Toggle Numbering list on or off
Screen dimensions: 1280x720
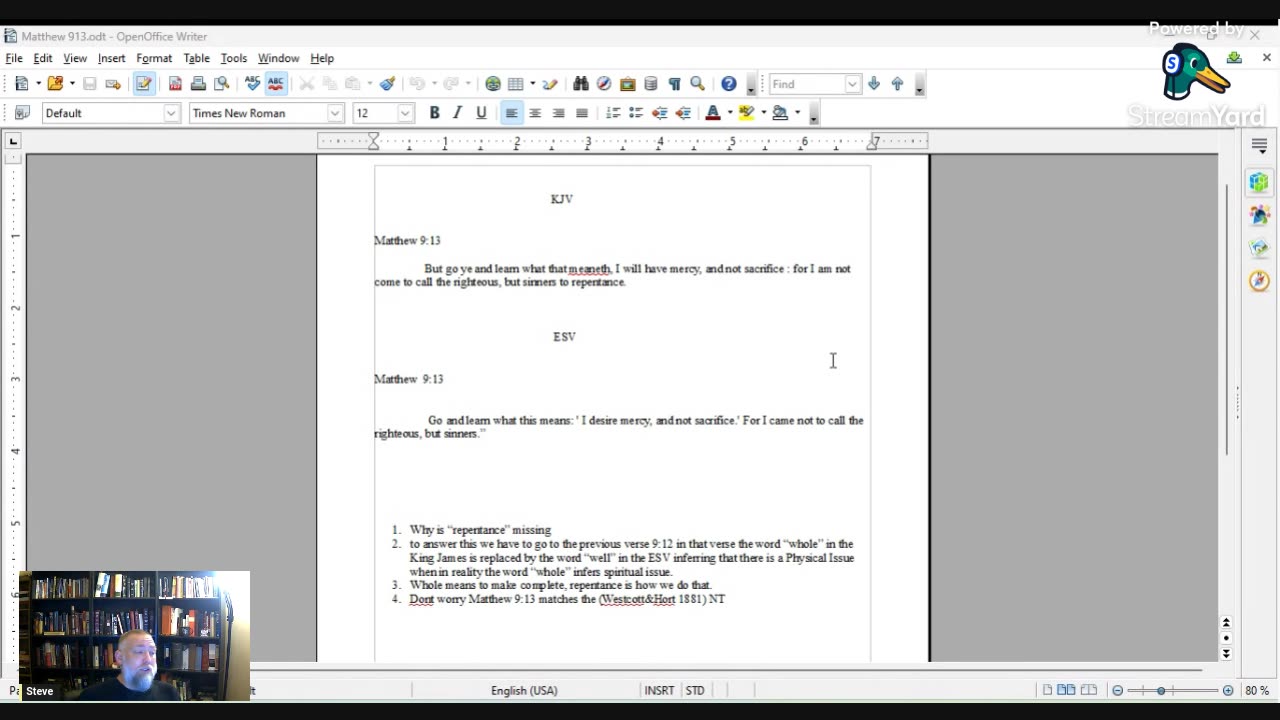(x=613, y=113)
